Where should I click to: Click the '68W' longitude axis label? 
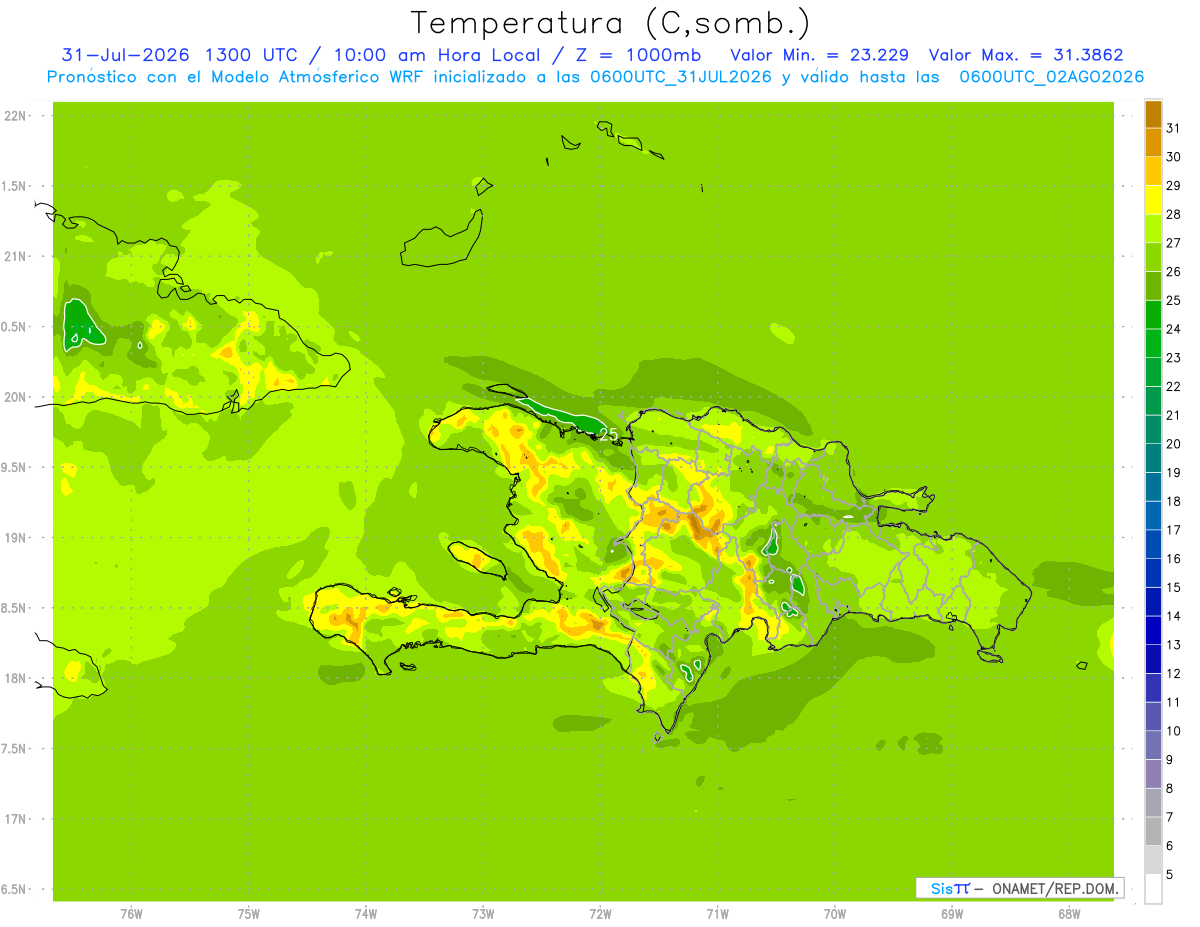[1068, 914]
